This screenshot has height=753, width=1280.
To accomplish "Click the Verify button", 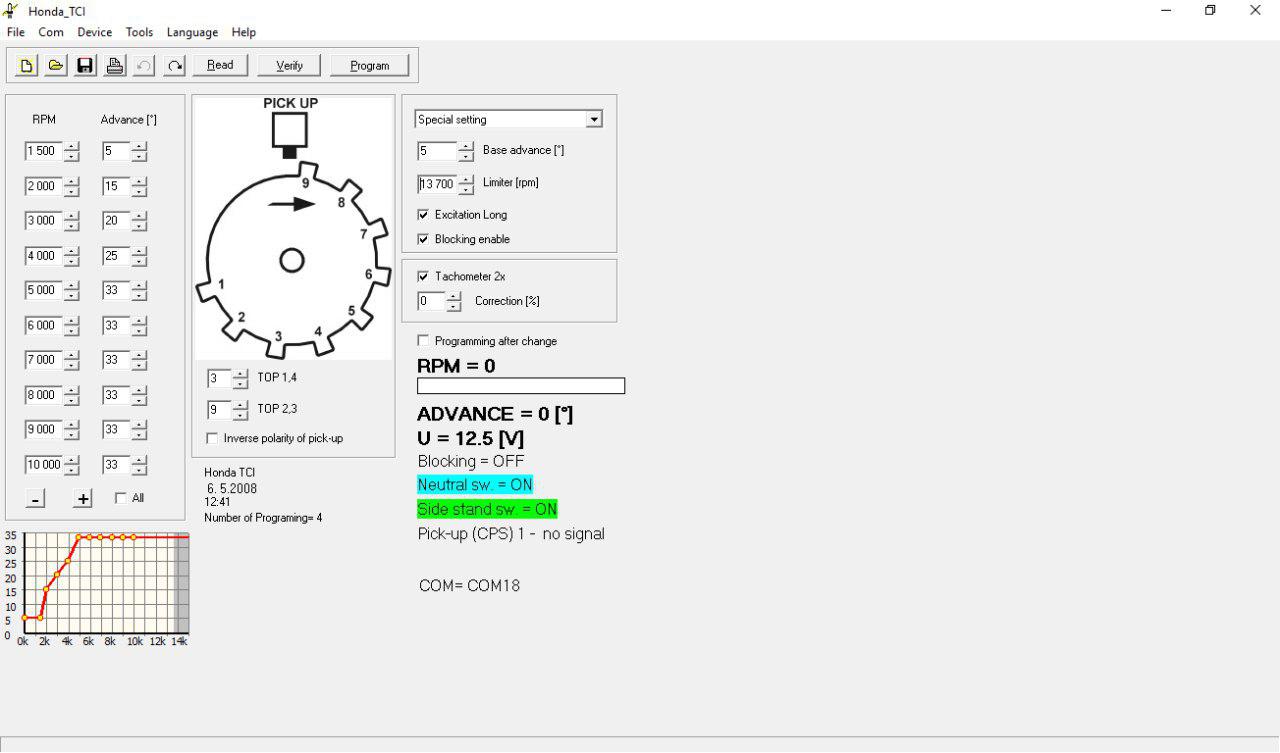I will click(x=289, y=65).
